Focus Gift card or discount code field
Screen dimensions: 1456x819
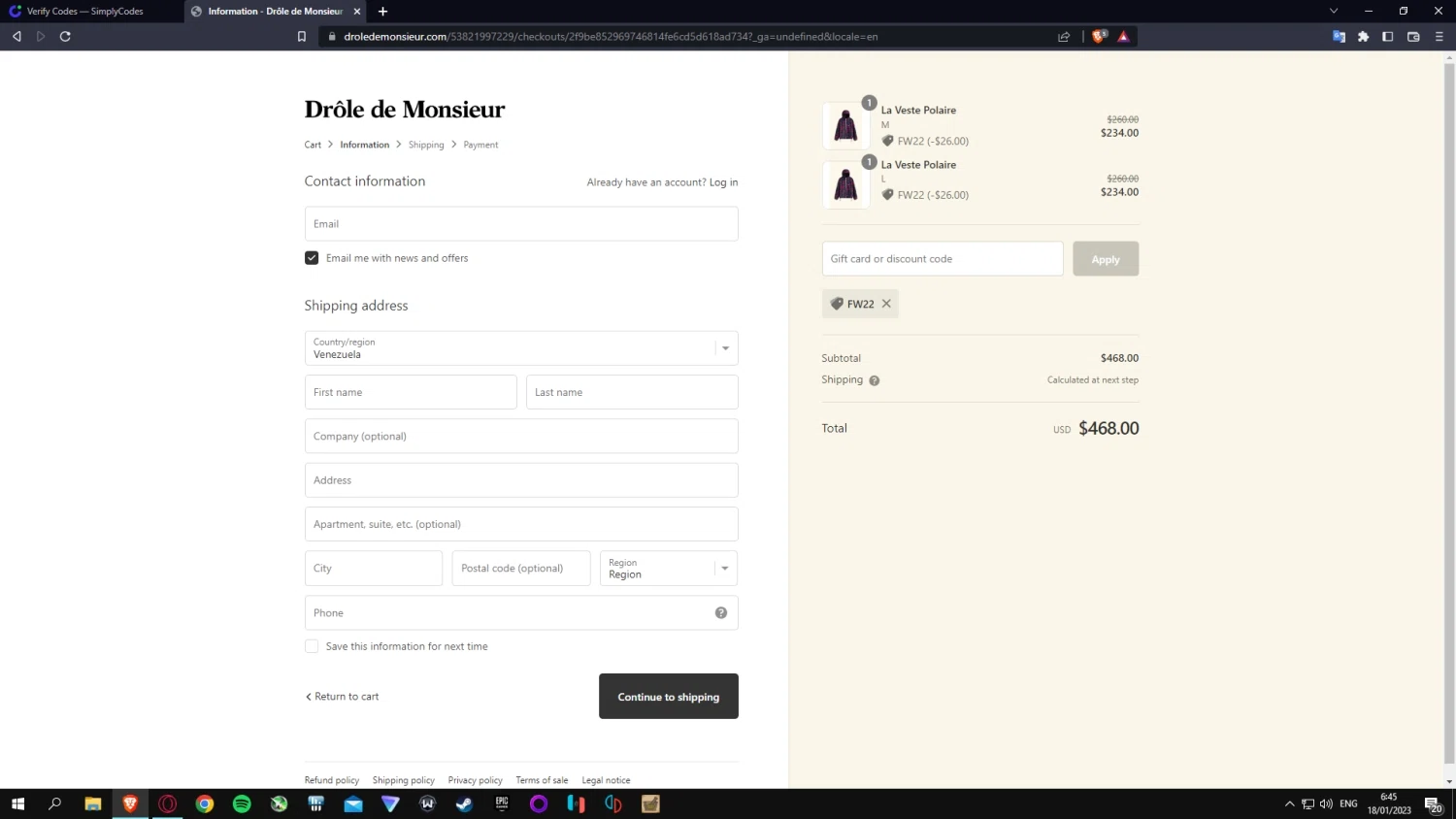(x=943, y=259)
